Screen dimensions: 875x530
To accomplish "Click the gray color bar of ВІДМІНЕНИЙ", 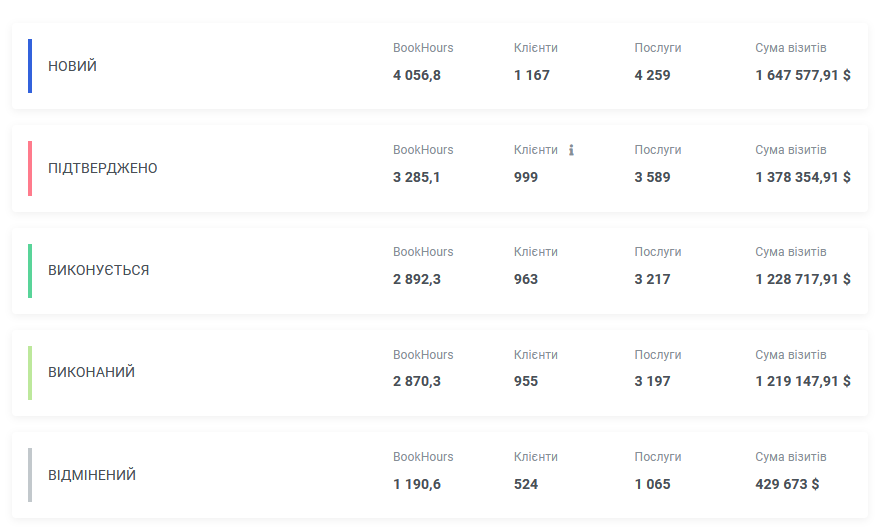I will tap(30, 475).
